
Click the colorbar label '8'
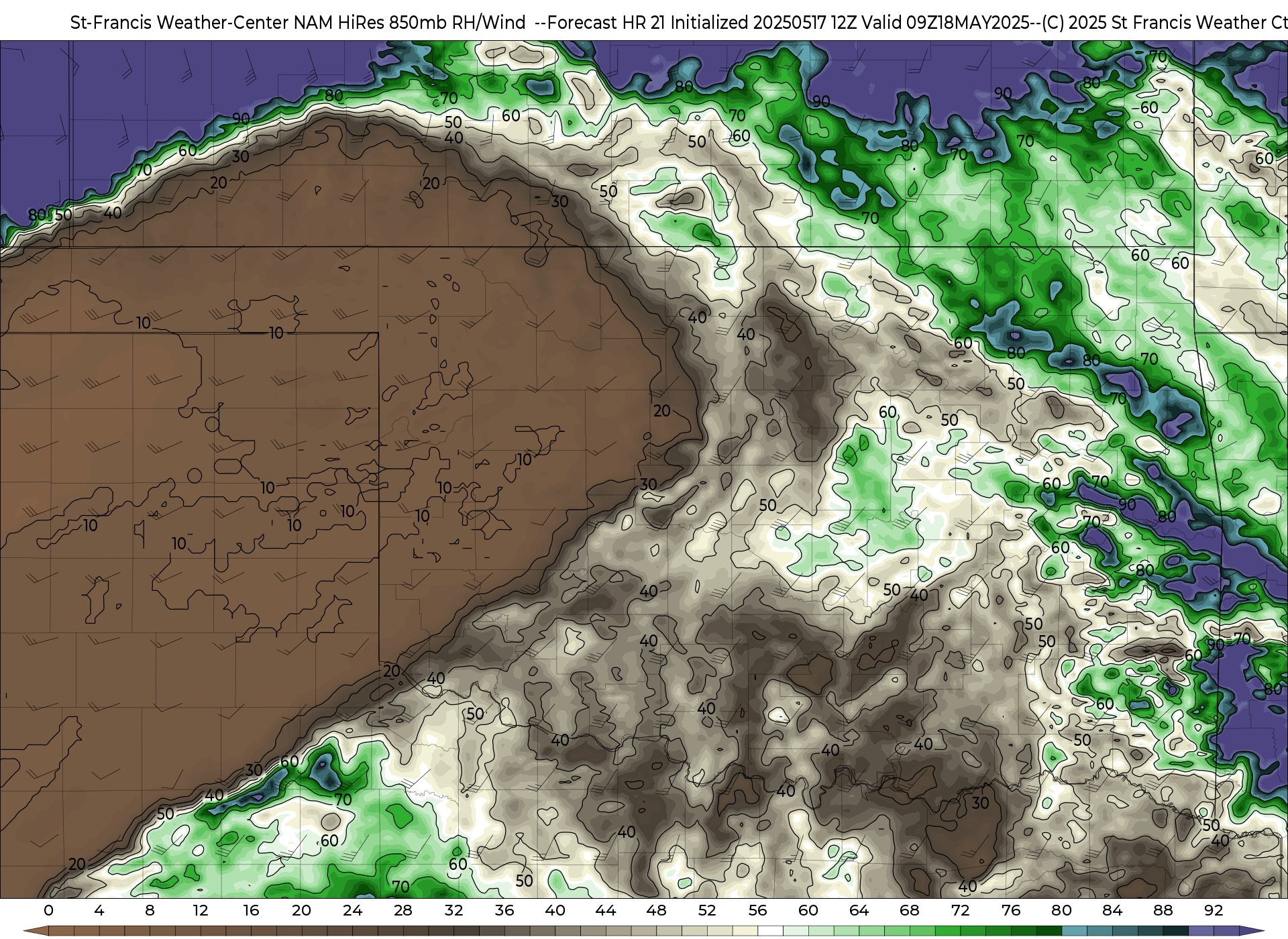[150, 910]
